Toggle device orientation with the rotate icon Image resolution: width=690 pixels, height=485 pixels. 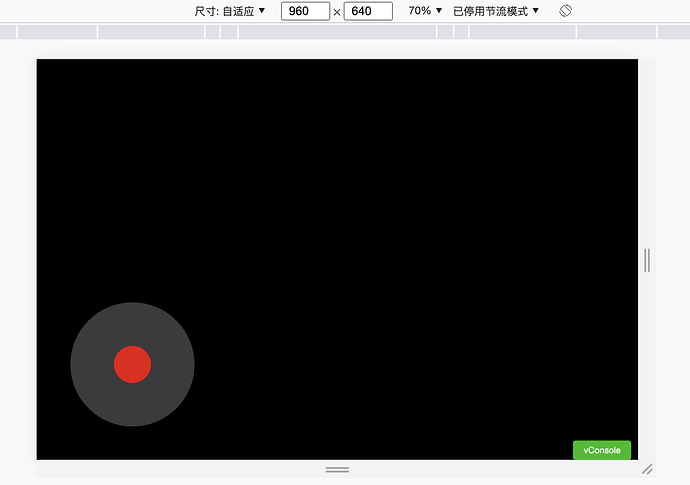coord(565,11)
